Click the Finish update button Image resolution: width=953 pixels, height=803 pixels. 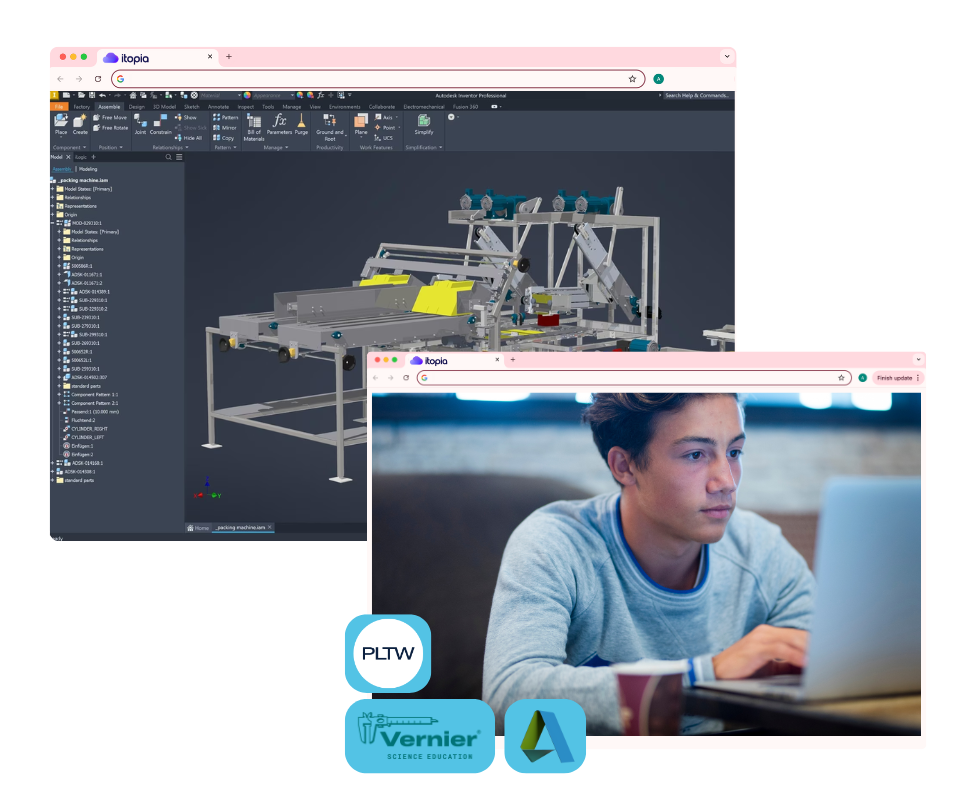pyautogui.click(x=898, y=378)
